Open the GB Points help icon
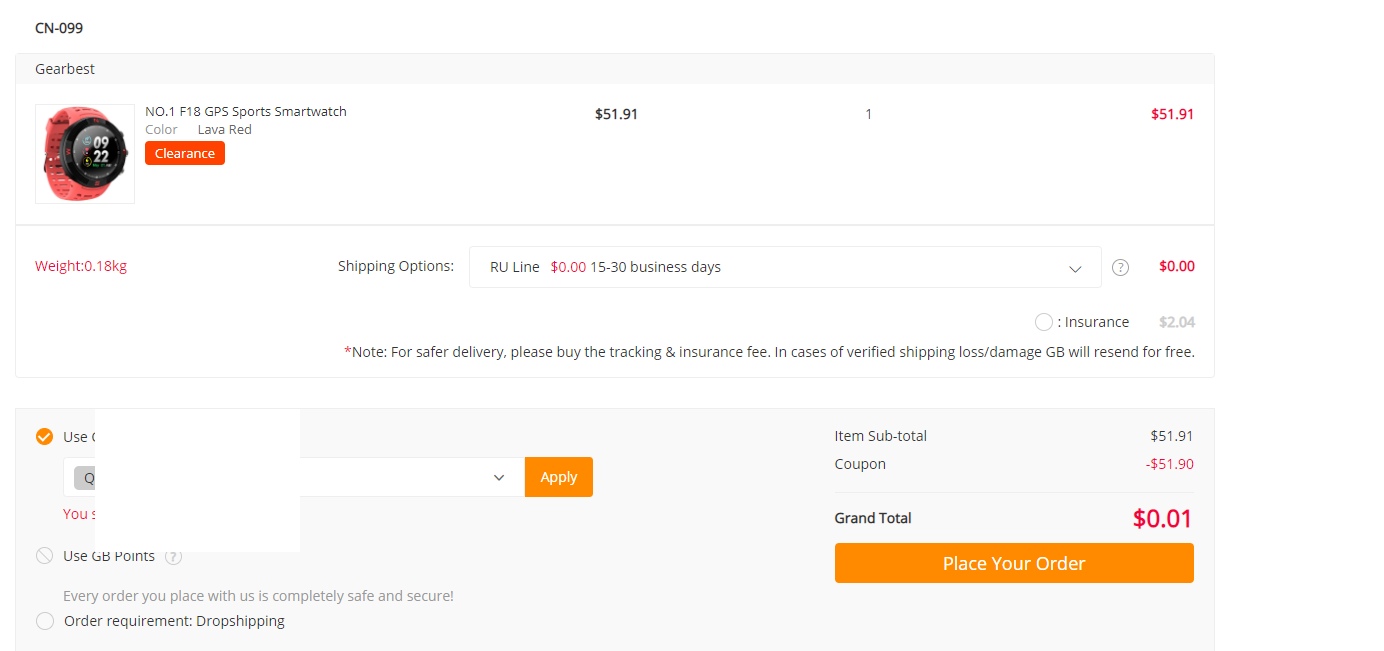1384x651 pixels. (173, 557)
